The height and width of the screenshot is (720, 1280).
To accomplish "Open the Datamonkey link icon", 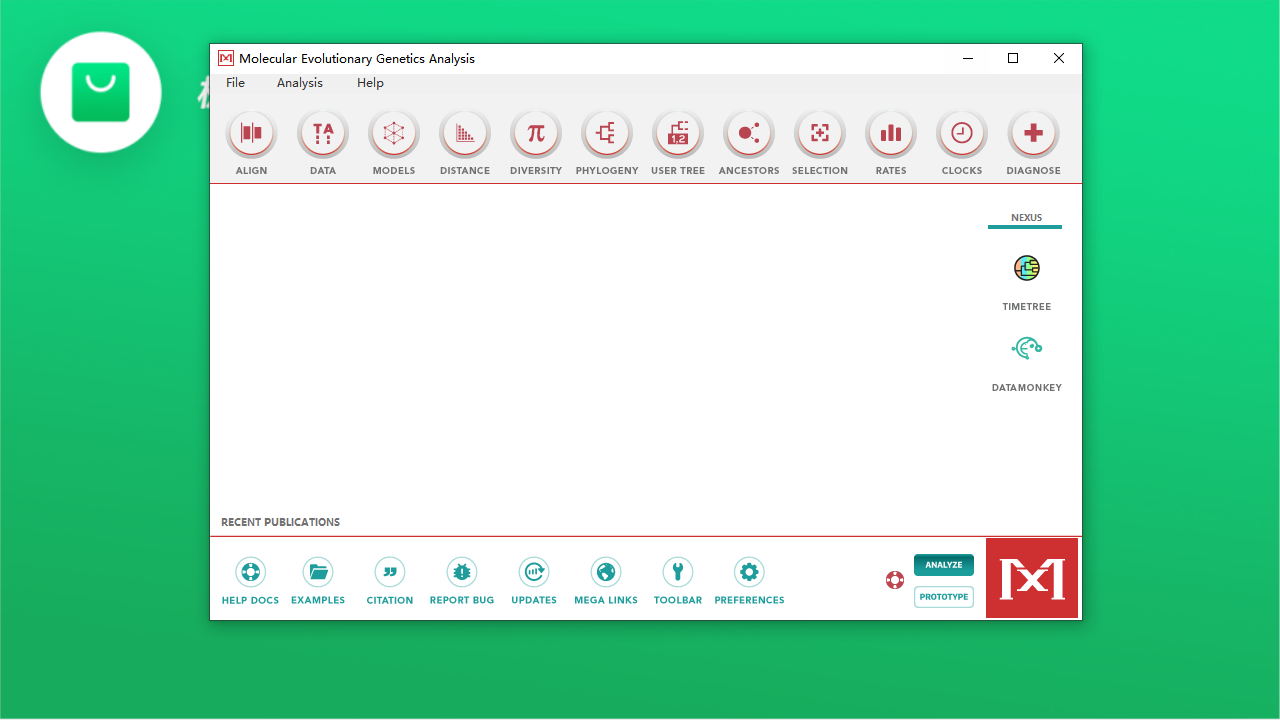I will (x=1027, y=349).
